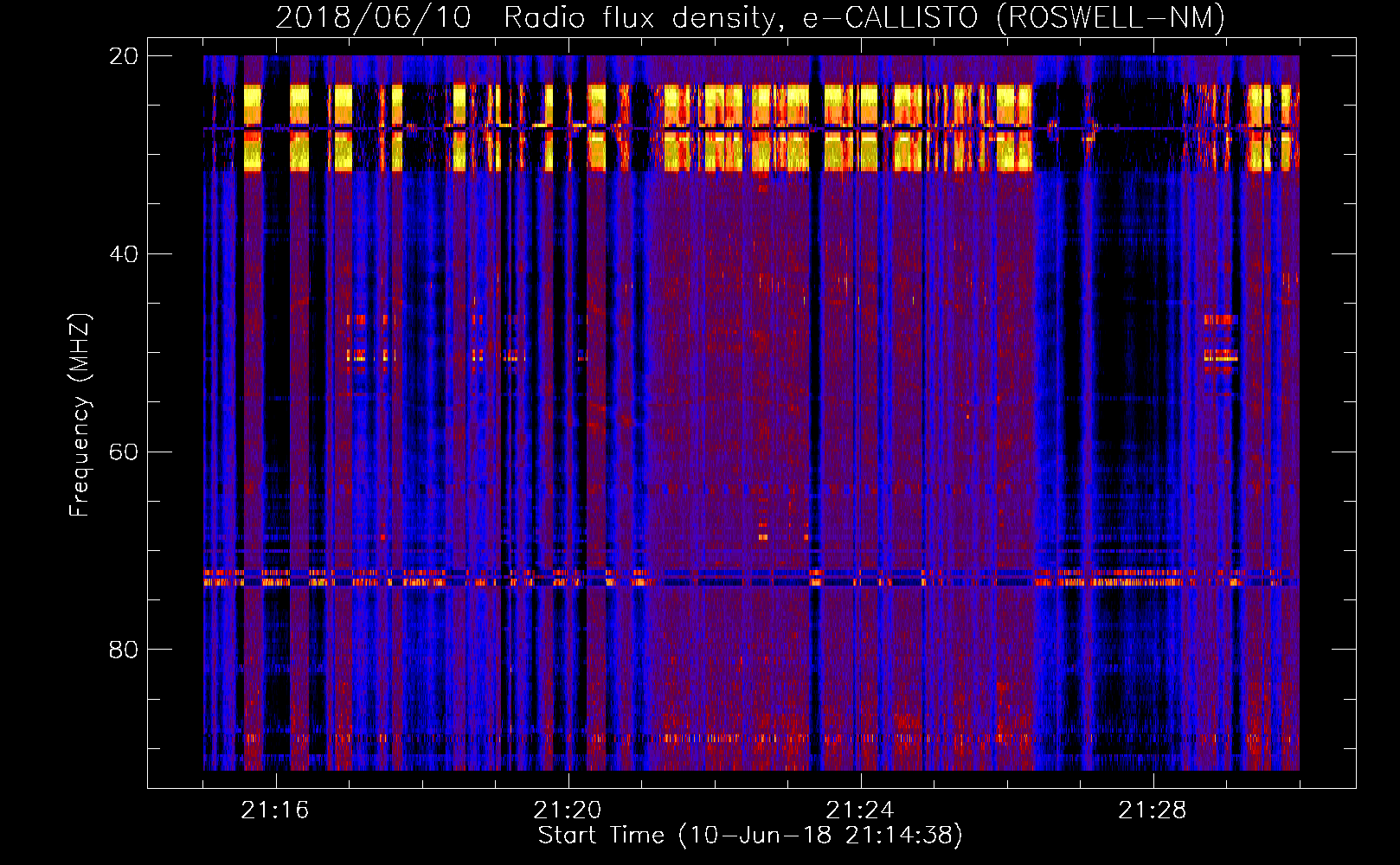The height and width of the screenshot is (865, 1400).
Task: Click the '21:24' time tick label
Action: click(x=860, y=811)
